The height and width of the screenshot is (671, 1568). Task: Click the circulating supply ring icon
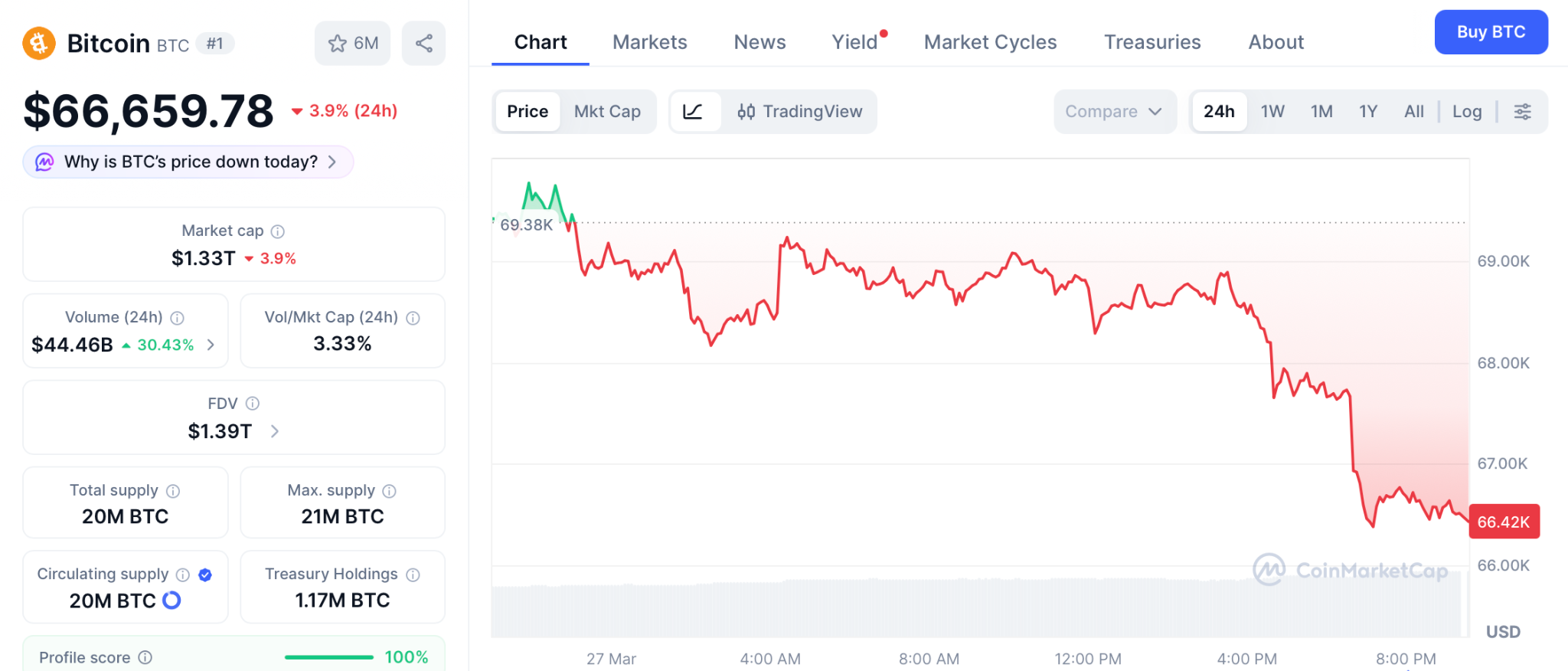pyautogui.click(x=172, y=601)
